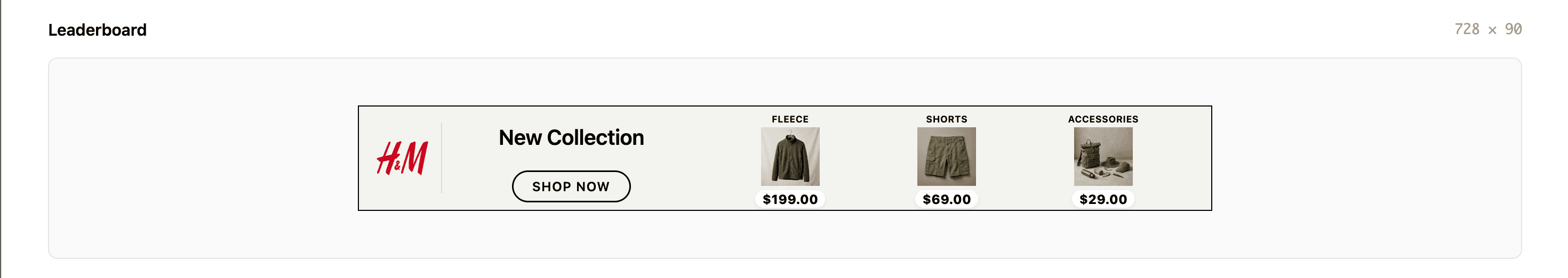Viewport: 1568px width, 278px height.
Task: Click the accessories backpack product image
Action: click(x=1102, y=157)
